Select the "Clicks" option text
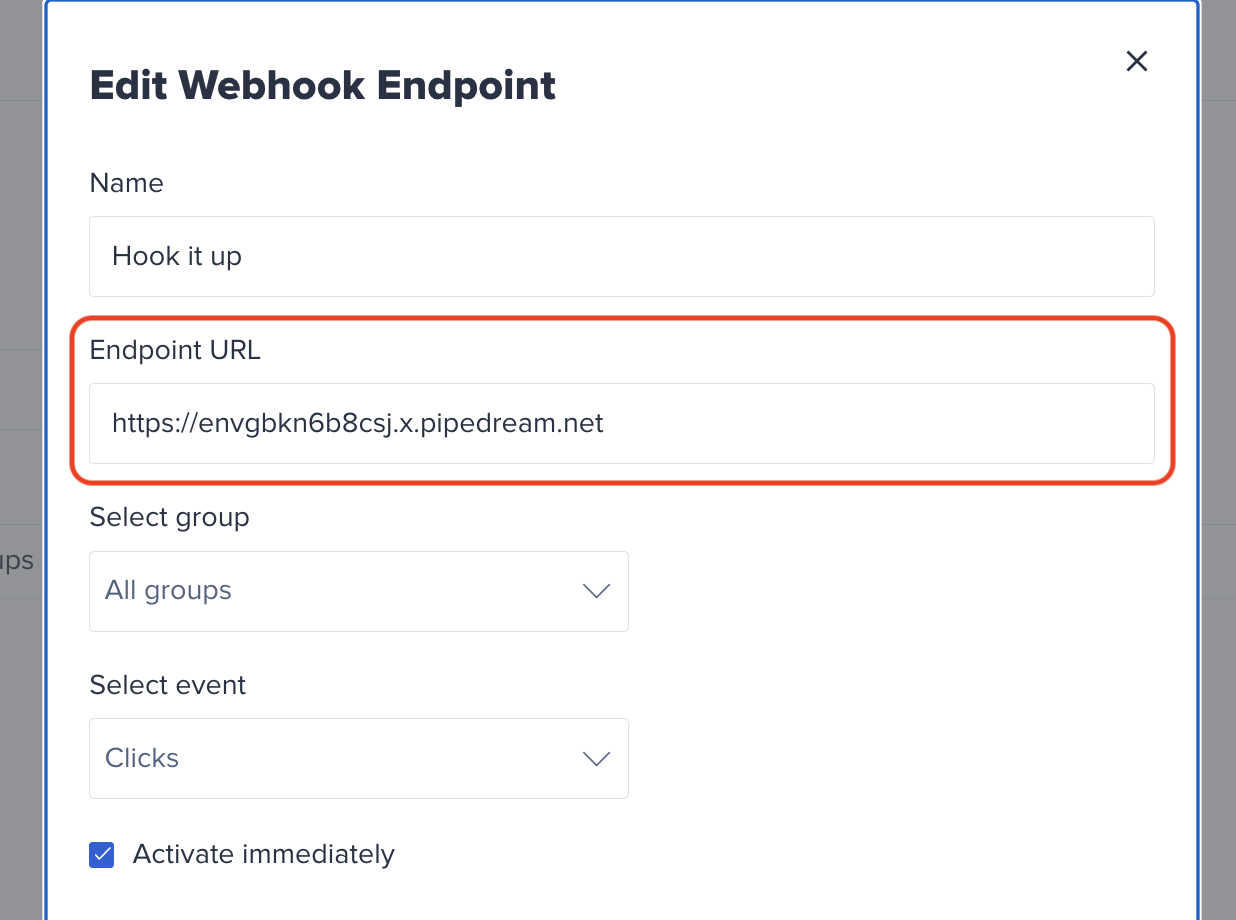The image size is (1236, 920). click(x=141, y=758)
